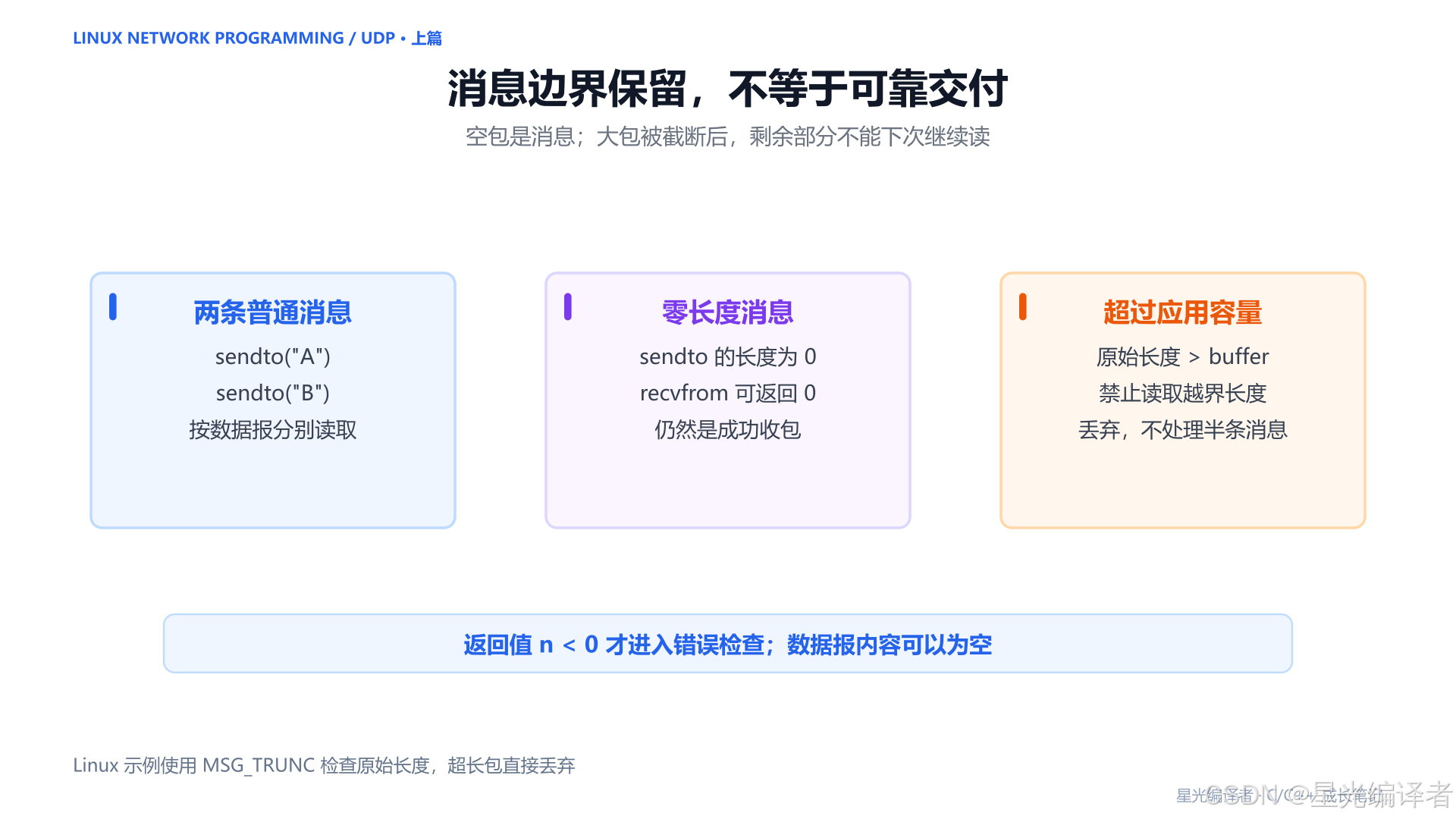Click the text '丢弃，不处理半条消息'

(x=1182, y=430)
